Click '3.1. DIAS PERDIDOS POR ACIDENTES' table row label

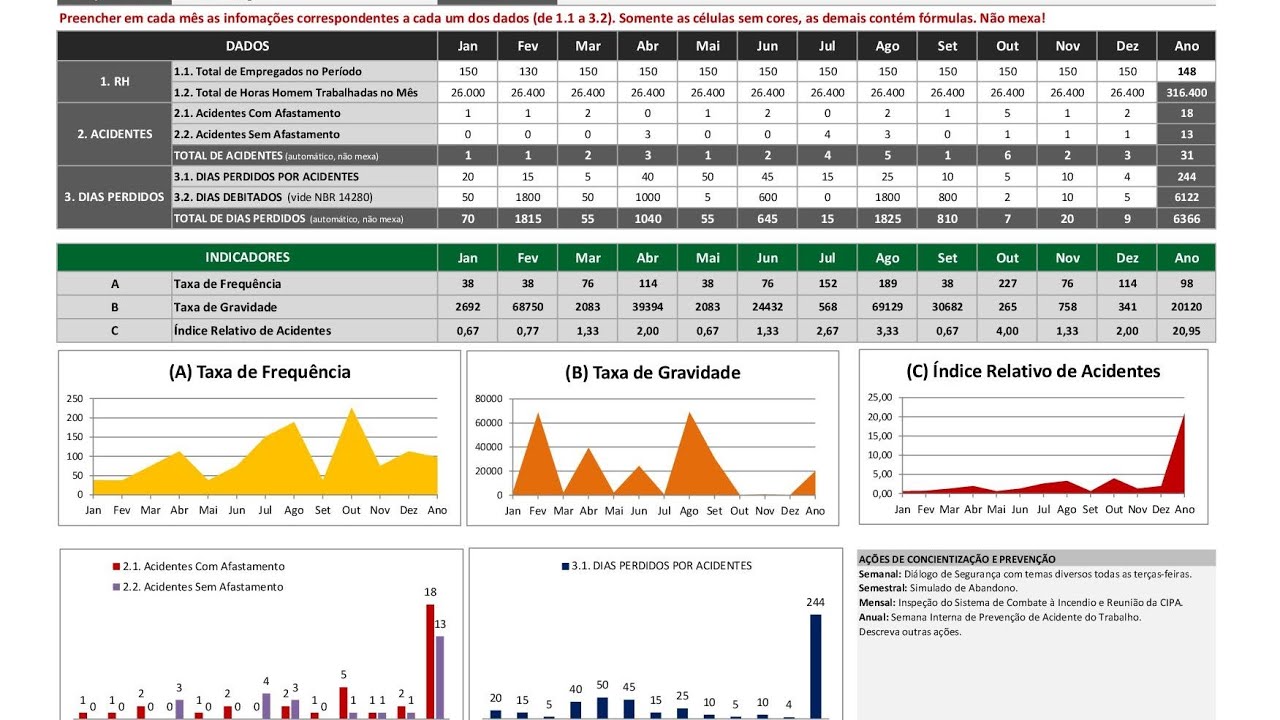click(305, 176)
